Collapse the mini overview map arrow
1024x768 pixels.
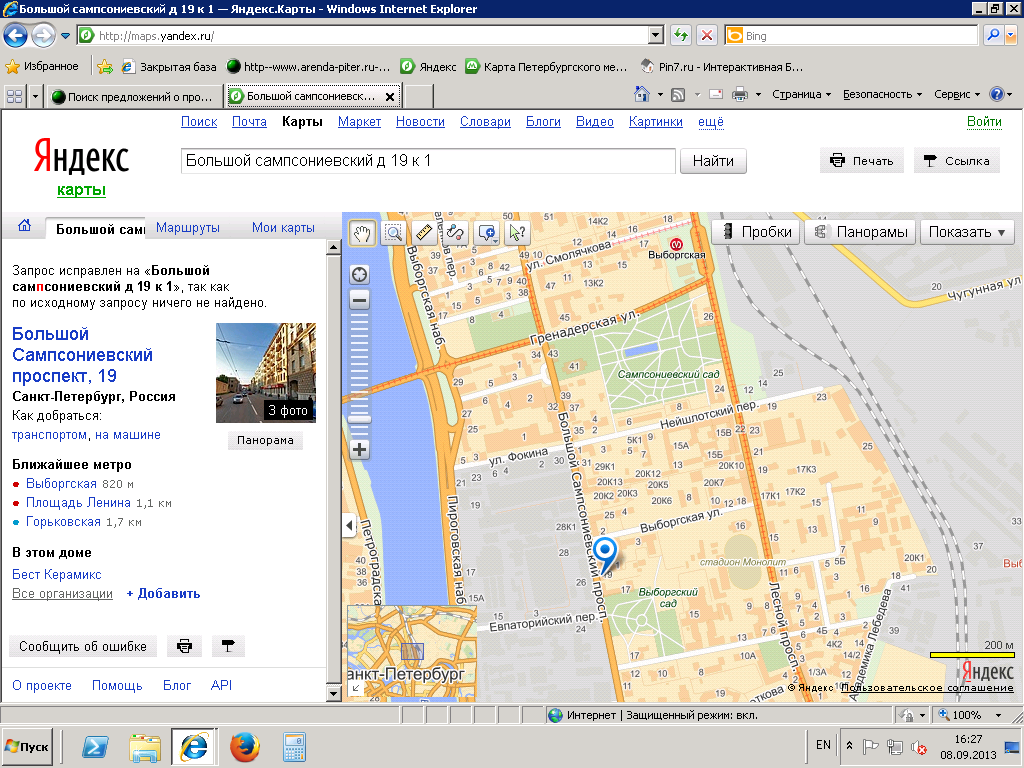tap(355, 689)
